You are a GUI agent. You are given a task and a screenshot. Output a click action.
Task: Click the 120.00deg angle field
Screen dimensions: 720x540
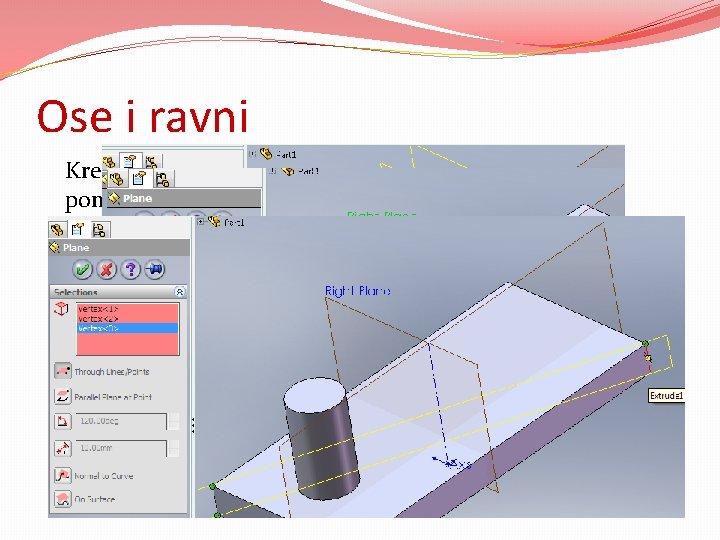[x=121, y=421]
